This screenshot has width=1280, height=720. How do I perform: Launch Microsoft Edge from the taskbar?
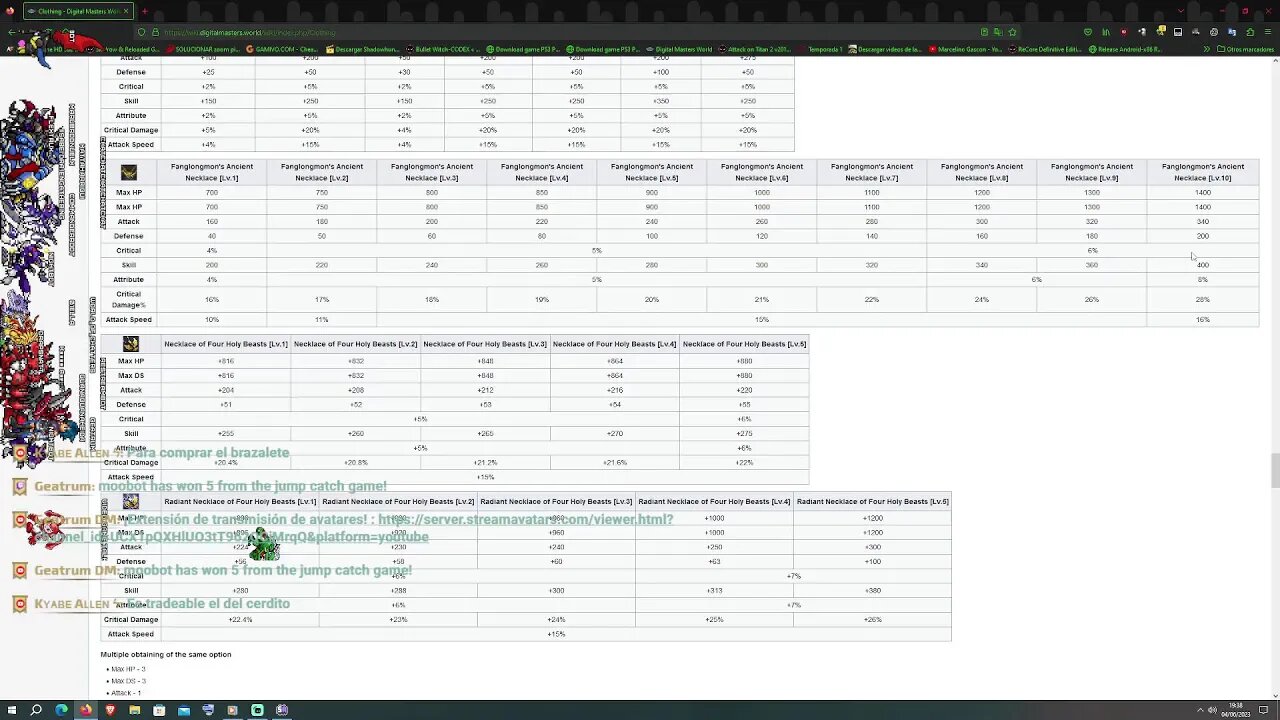pos(61,710)
